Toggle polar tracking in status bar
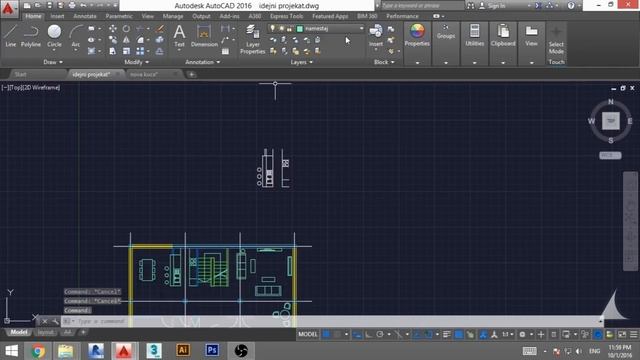The width and height of the screenshot is (640, 360). (380, 334)
